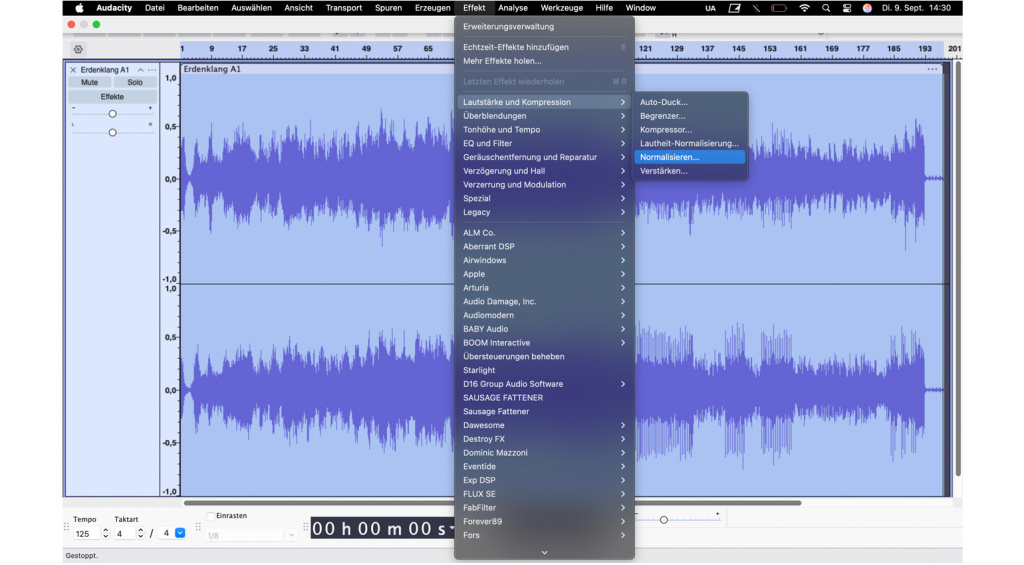Close the Erdenklang A1 track with X

point(73,70)
